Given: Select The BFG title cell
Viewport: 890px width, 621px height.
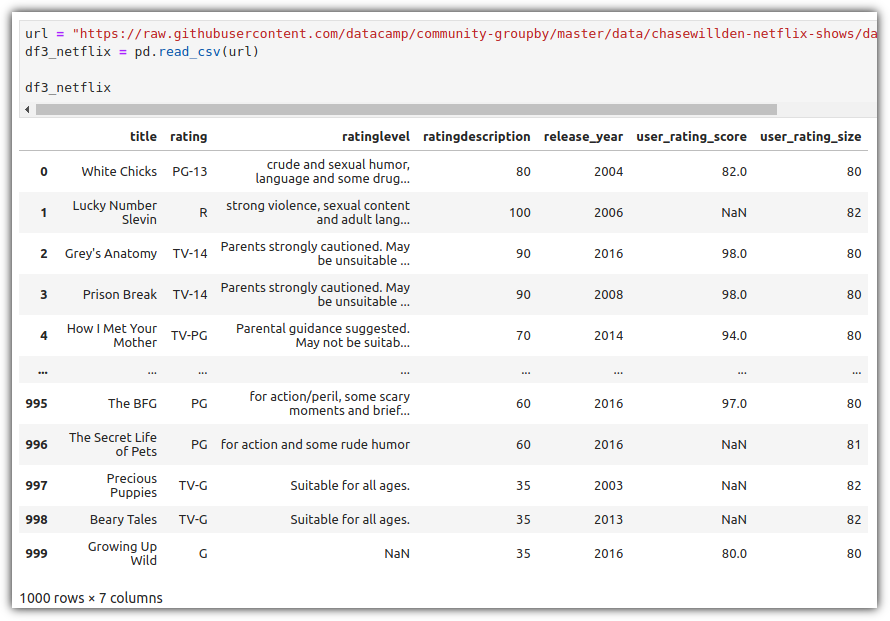Looking at the screenshot, I should [x=132, y=403].
